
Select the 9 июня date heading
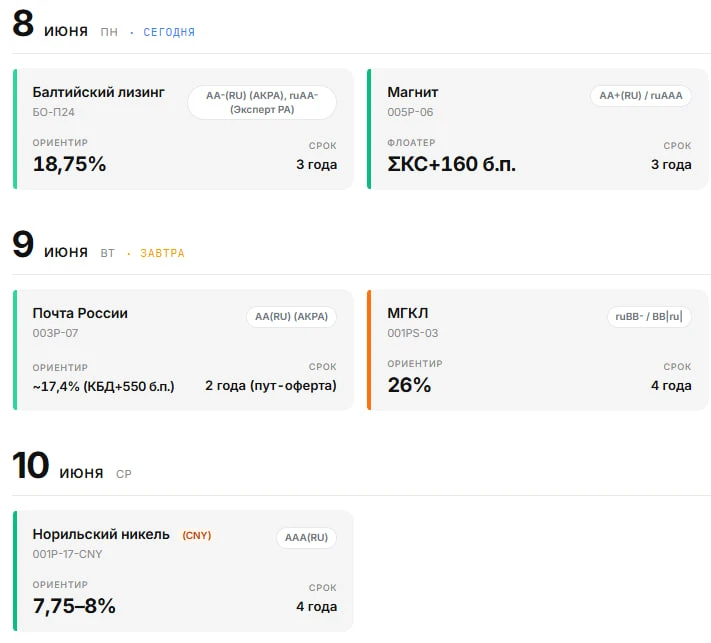50,245
